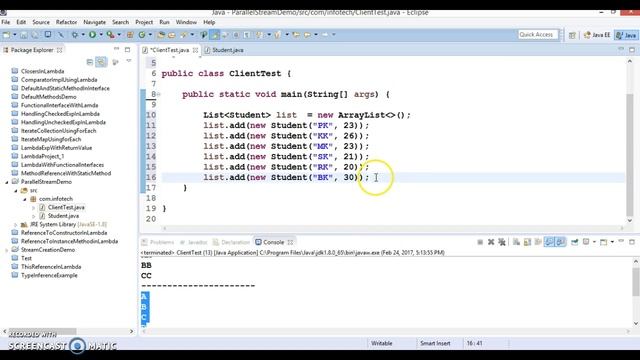Maximize the editor area
The width and height of the screenshot is (640, 360).
[x=632, y=50]
